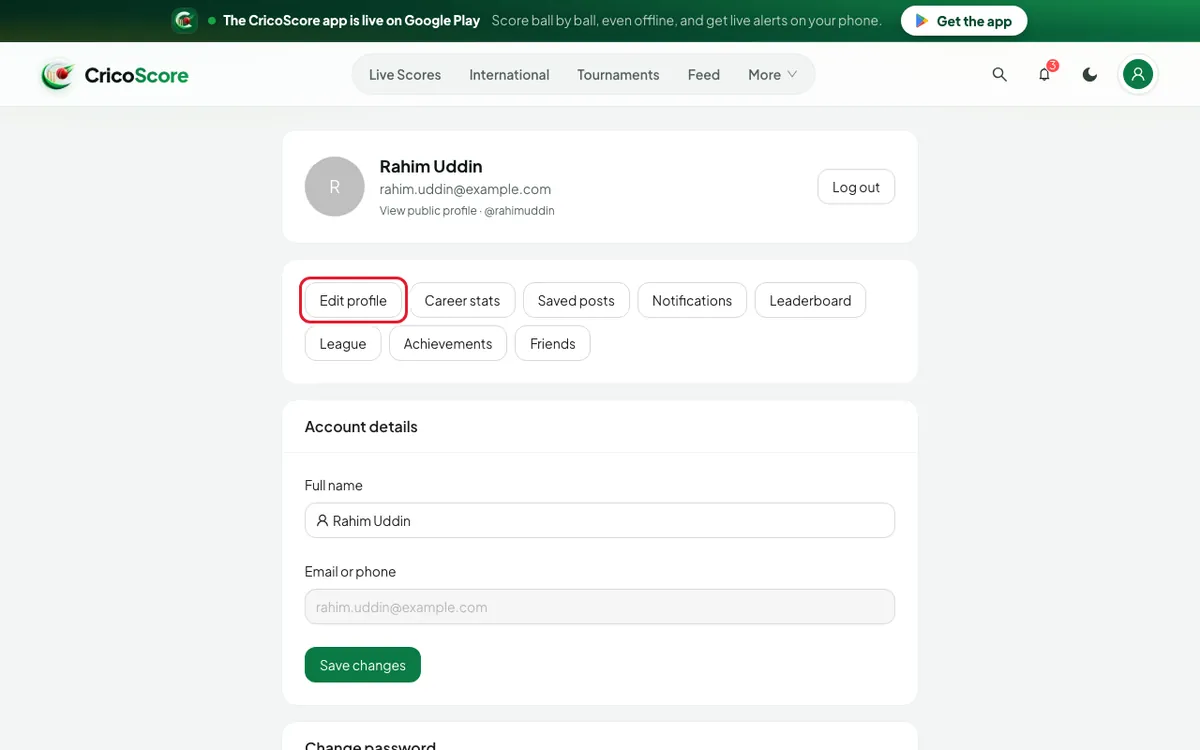Viewport: 1200px width, 750px height.
Task: Switch to the League tab
Action: (343, 343)
